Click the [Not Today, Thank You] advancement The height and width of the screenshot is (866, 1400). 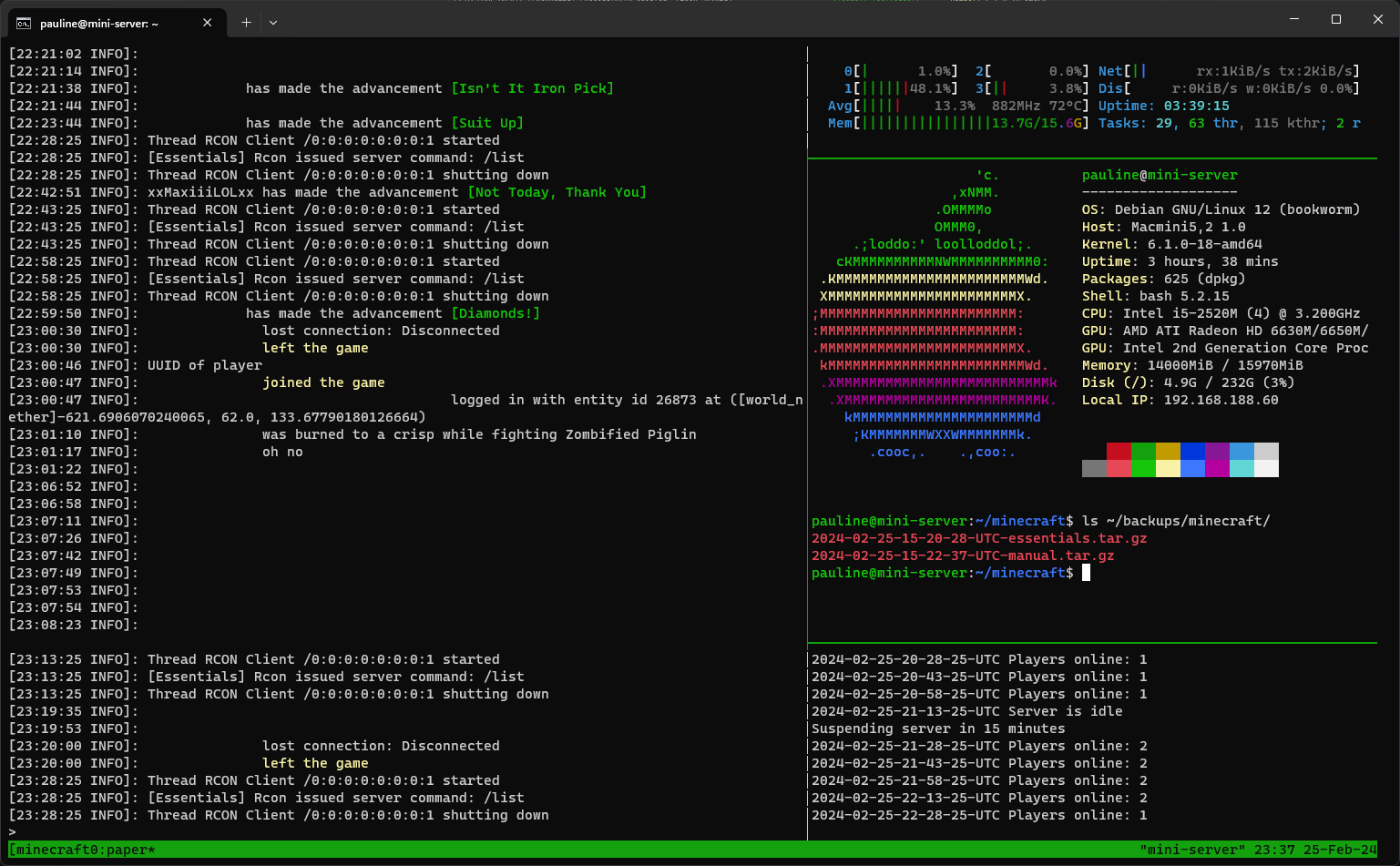pos(557,192)
